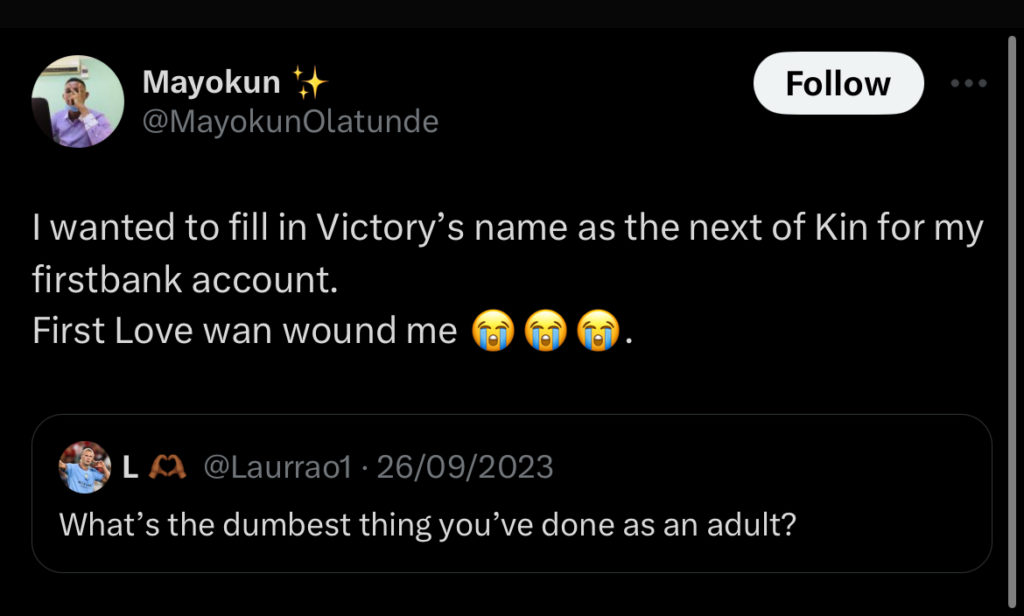The height and width of the screenshot is (616, 1024).
Task: Click the last crying emoji in the tweet
Action: point(600,329)
